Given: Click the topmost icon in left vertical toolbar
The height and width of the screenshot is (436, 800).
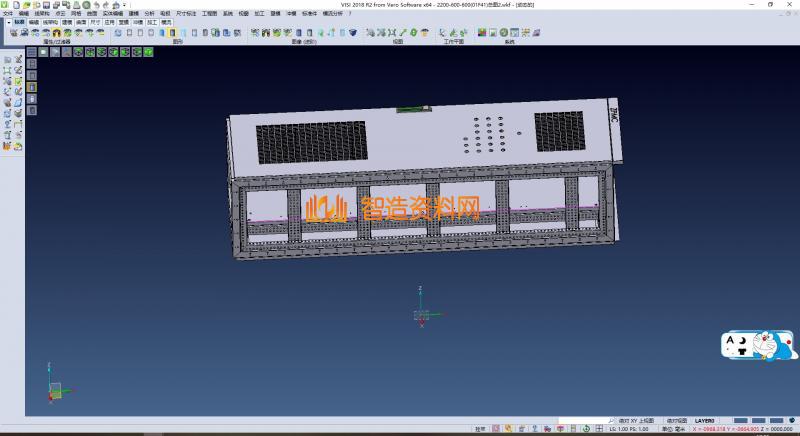Looking at the screenshot, I should tap(7, 60).
